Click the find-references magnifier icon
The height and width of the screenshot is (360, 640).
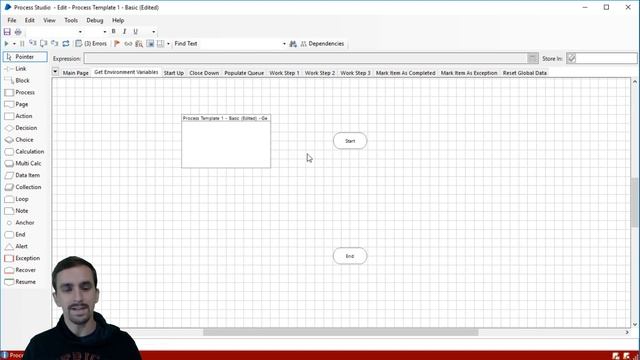(x=139, y=43)
